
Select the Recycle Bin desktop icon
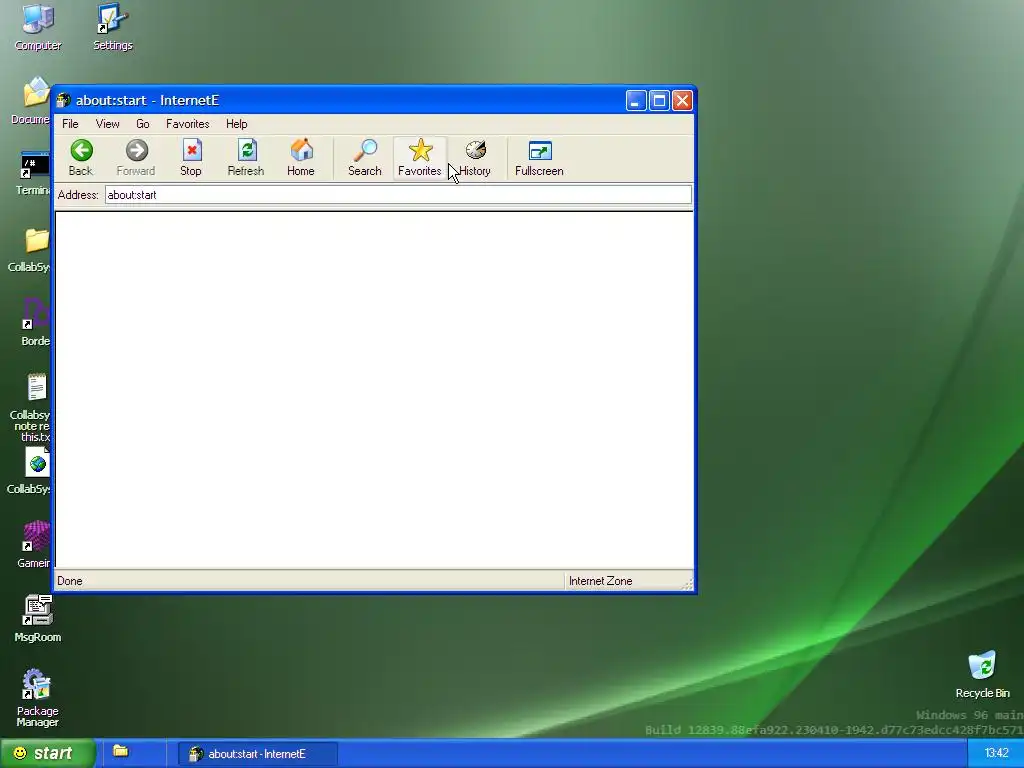pyautogui.click(x=982, y=675)
